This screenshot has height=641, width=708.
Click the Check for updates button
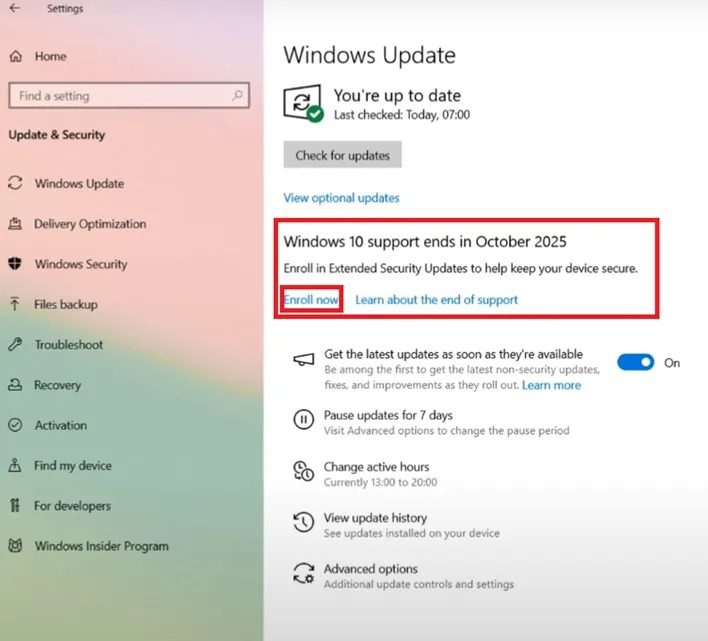click(342, 155)
